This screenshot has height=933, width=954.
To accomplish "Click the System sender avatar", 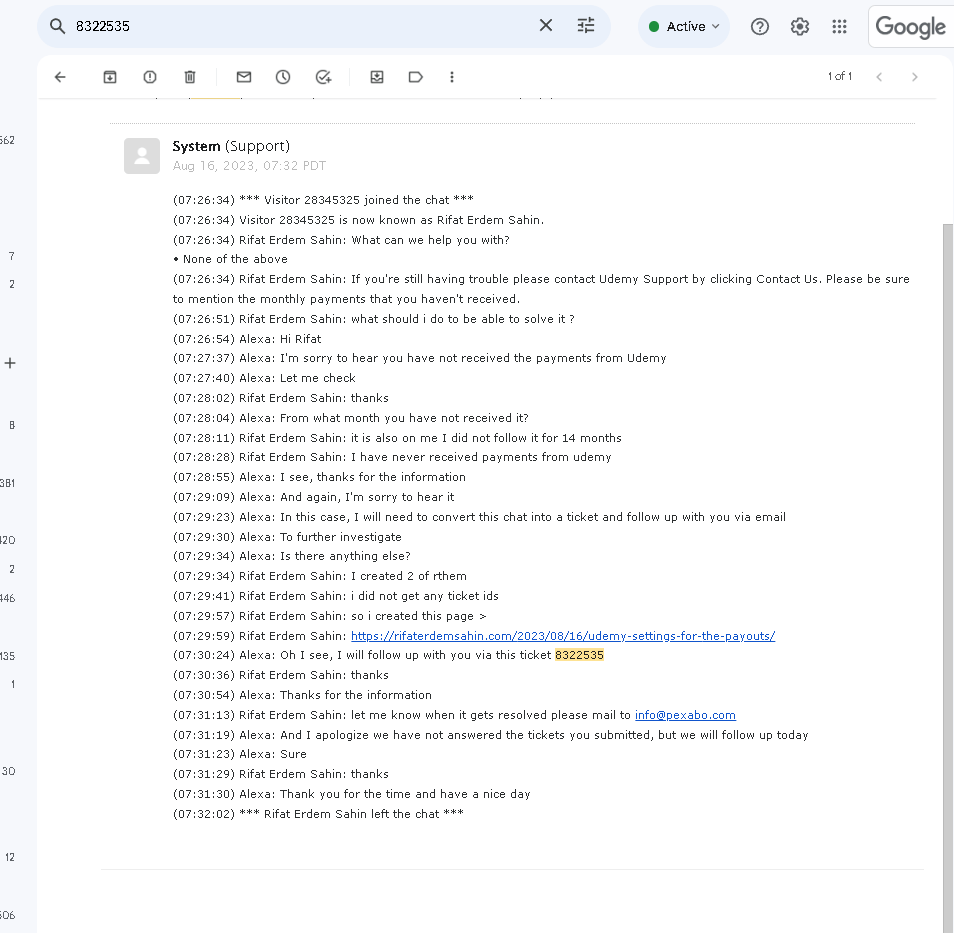I will [x=142, y=156].
